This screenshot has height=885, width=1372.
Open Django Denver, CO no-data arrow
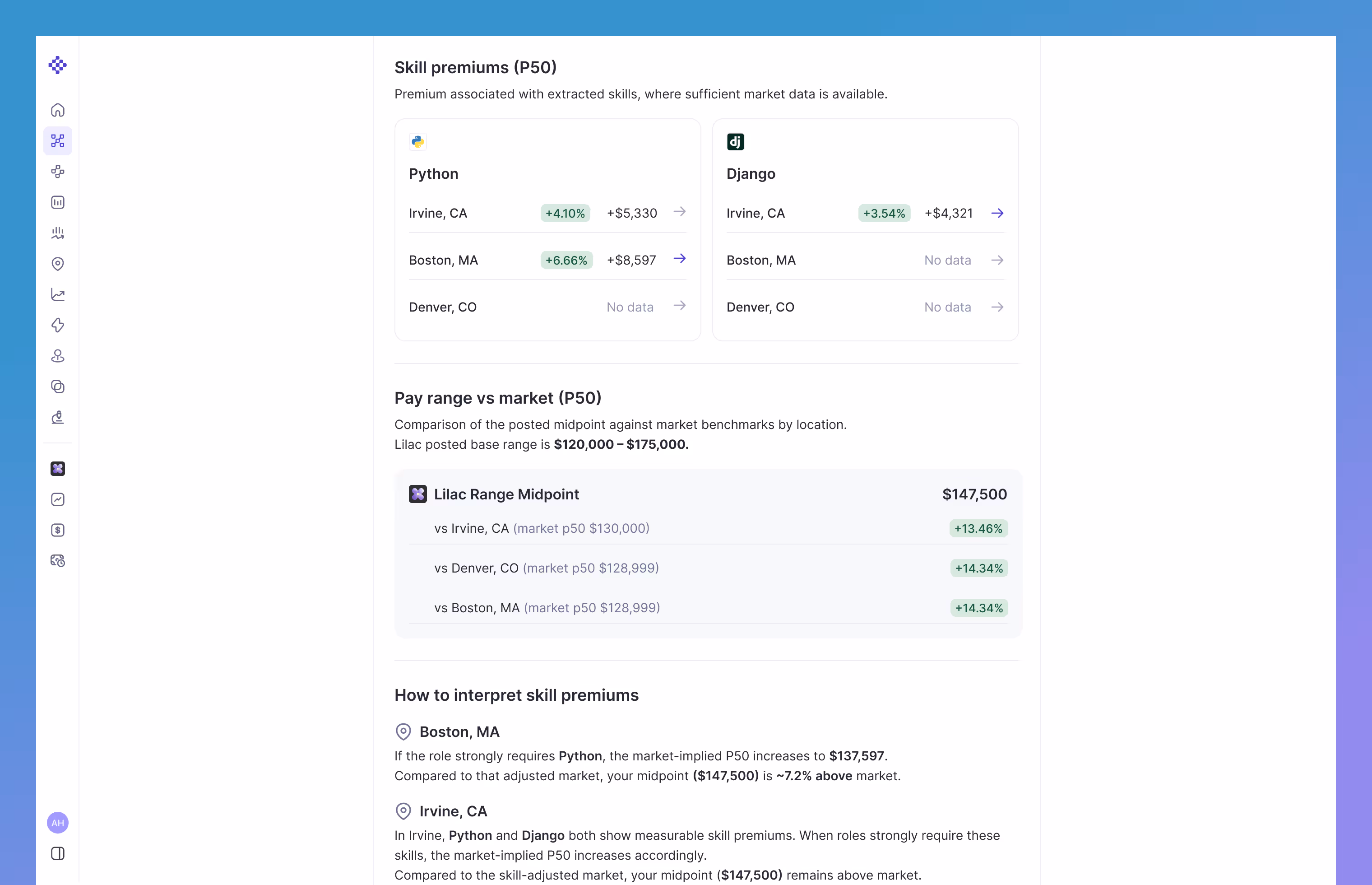(x=997, y=307)
